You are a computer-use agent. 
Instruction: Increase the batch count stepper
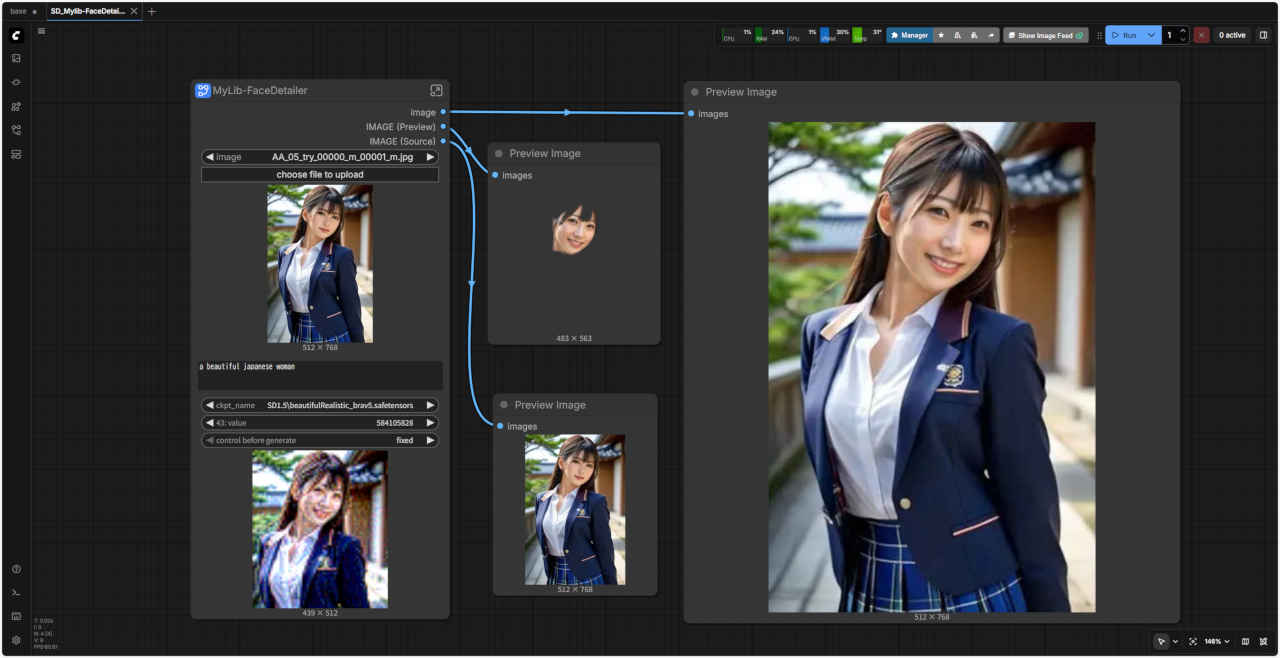coord(1183,31)
